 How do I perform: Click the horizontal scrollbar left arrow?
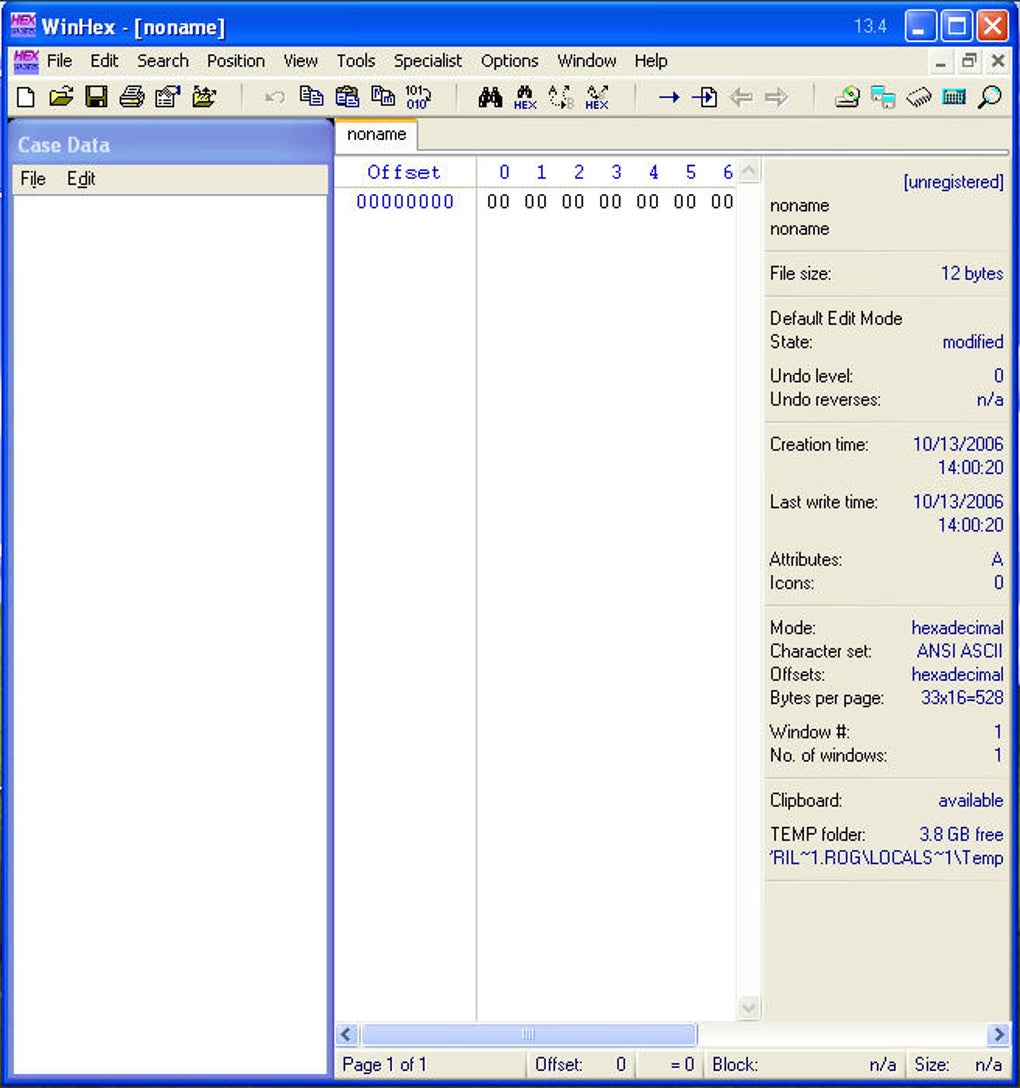[x=347, y=1035]
